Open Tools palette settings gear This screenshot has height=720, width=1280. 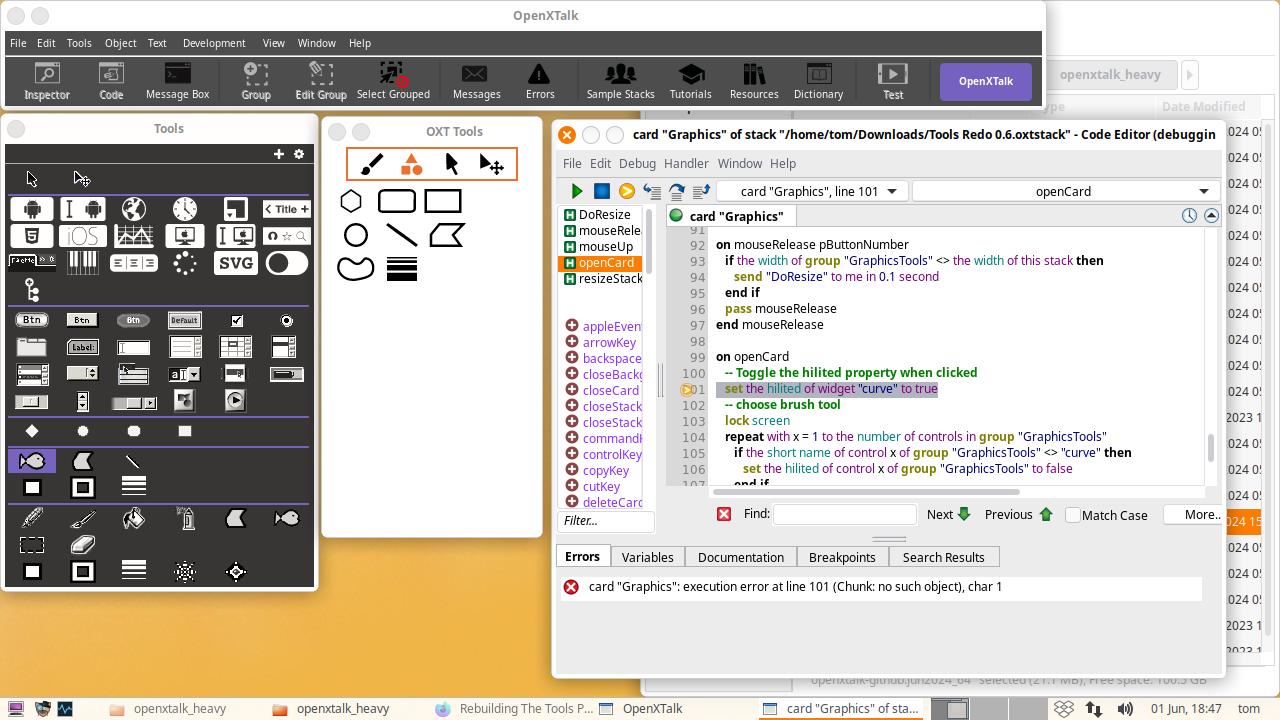[x=299, y=154]
